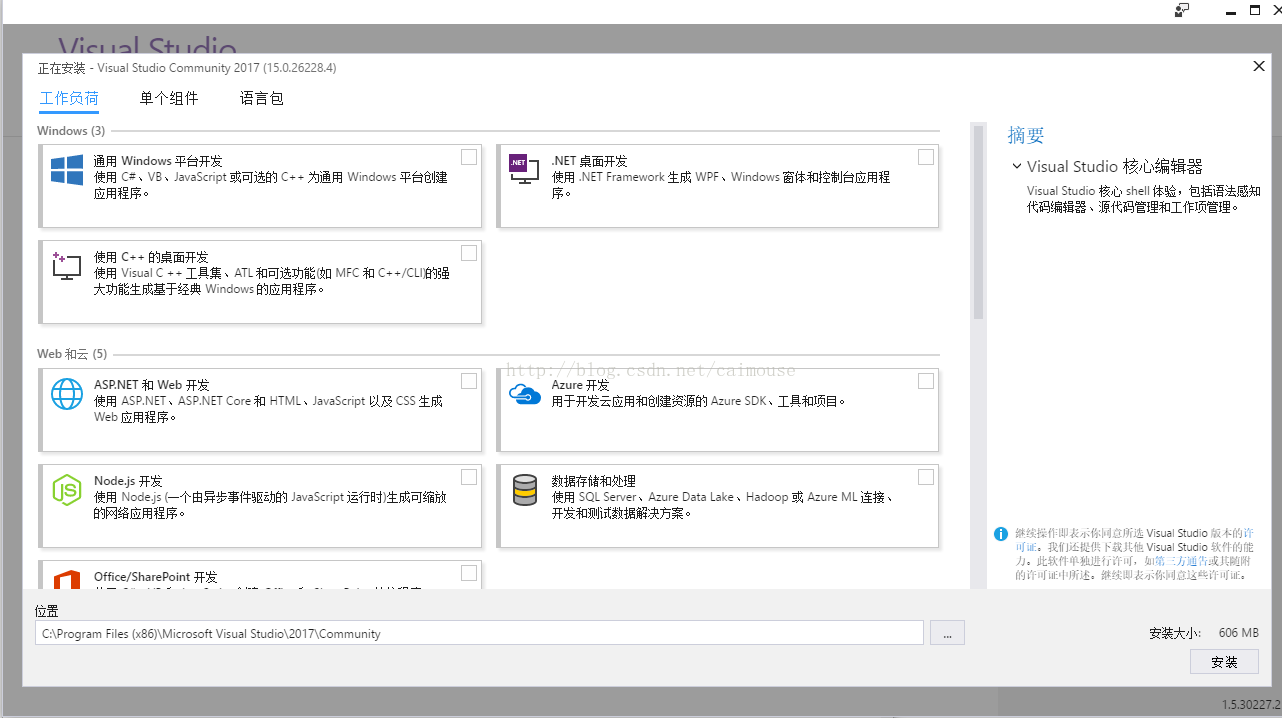Check the Office/SharePoint 开发 checkbox
The image size is (1282, 718).
tap(469, 573)
